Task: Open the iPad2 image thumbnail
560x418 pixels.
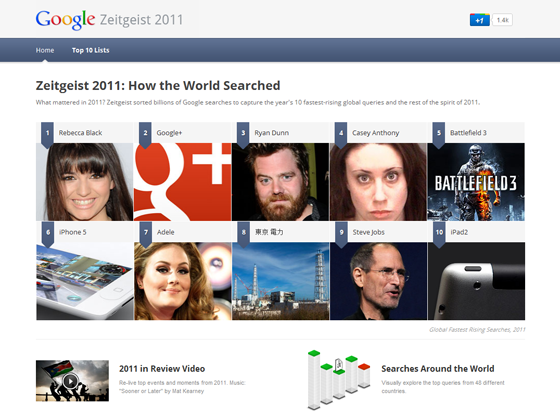Action: click(476, 281)
